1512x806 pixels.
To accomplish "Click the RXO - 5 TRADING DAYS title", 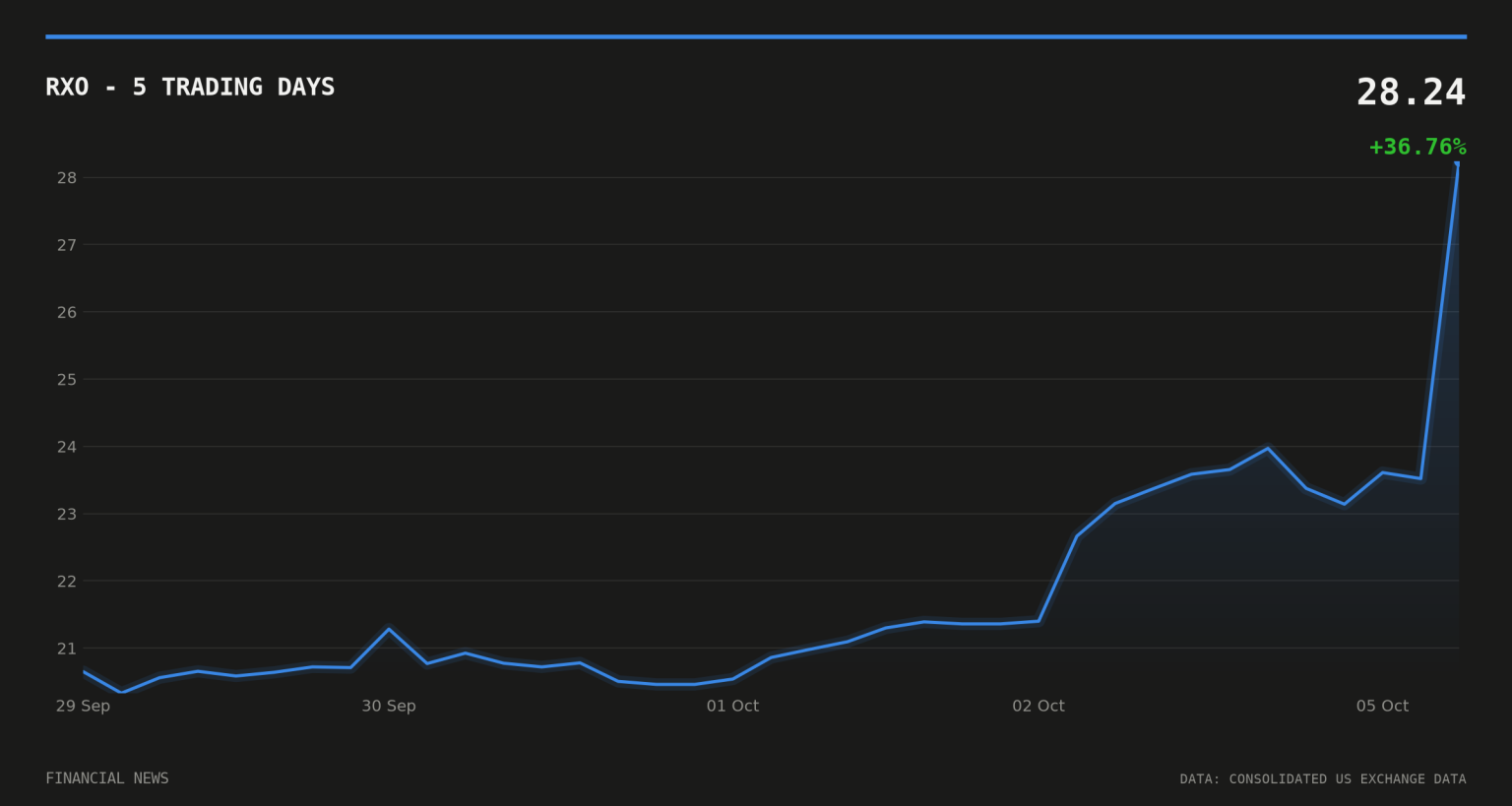I will click(190, 87).
